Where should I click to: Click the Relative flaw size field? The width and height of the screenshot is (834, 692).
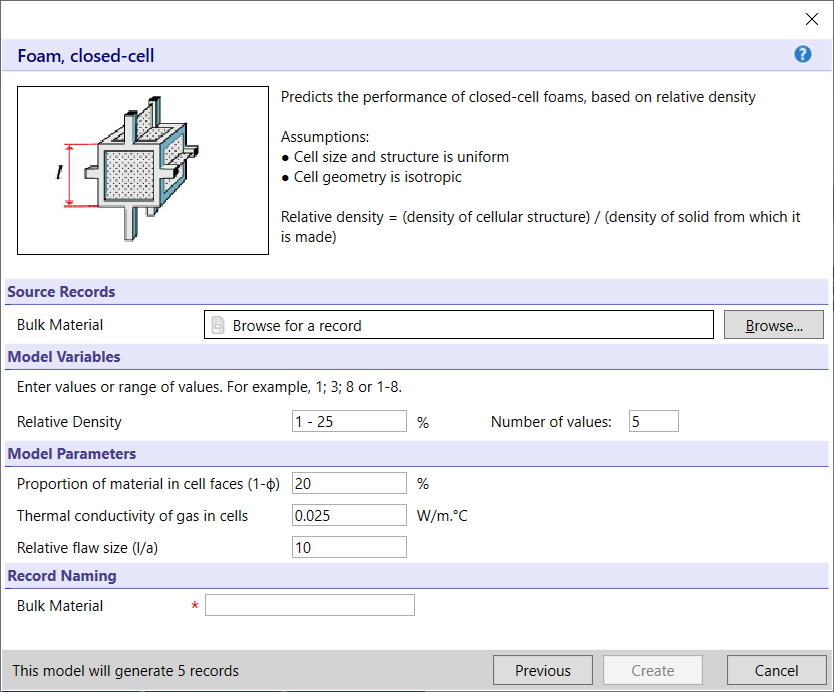tap(349, 547)
